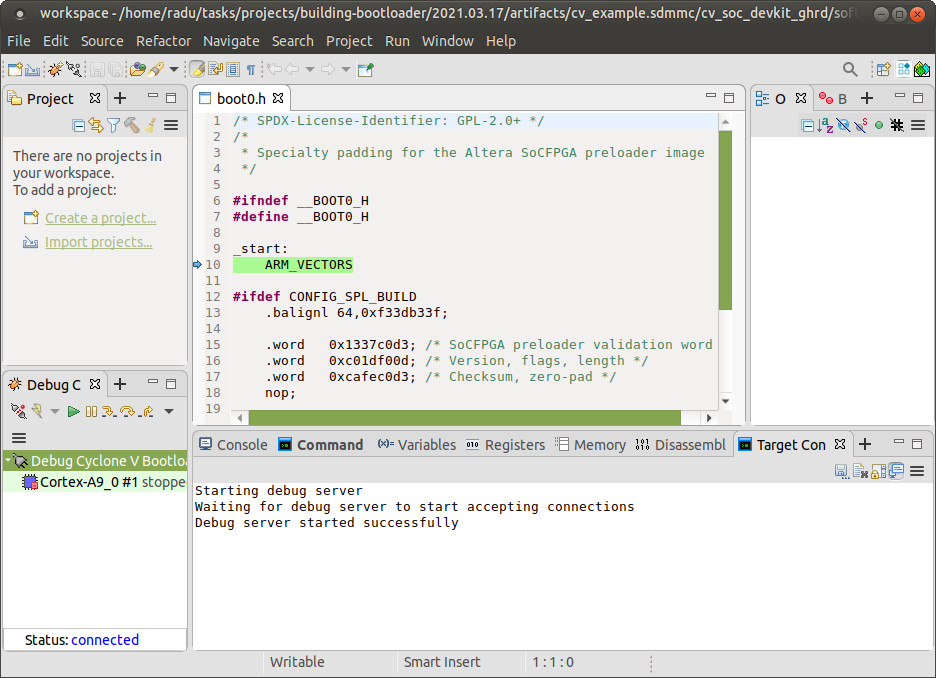Viewport: 936px width, 678px height.
Task: Click the Step Over debug icon
Action: 127,411
